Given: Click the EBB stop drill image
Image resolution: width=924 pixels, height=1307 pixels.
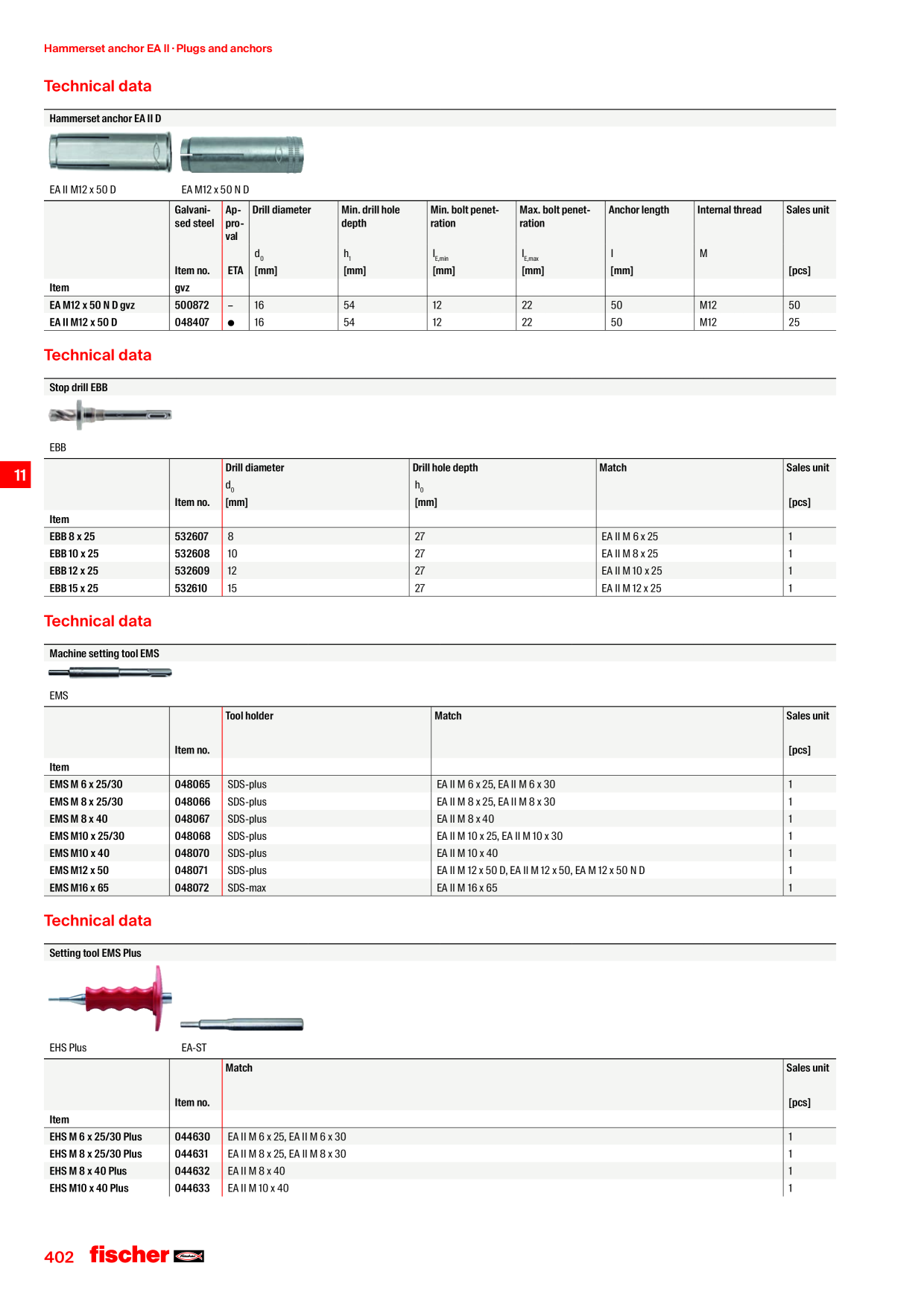Looking at the screenshot, I should pos(110,415).
